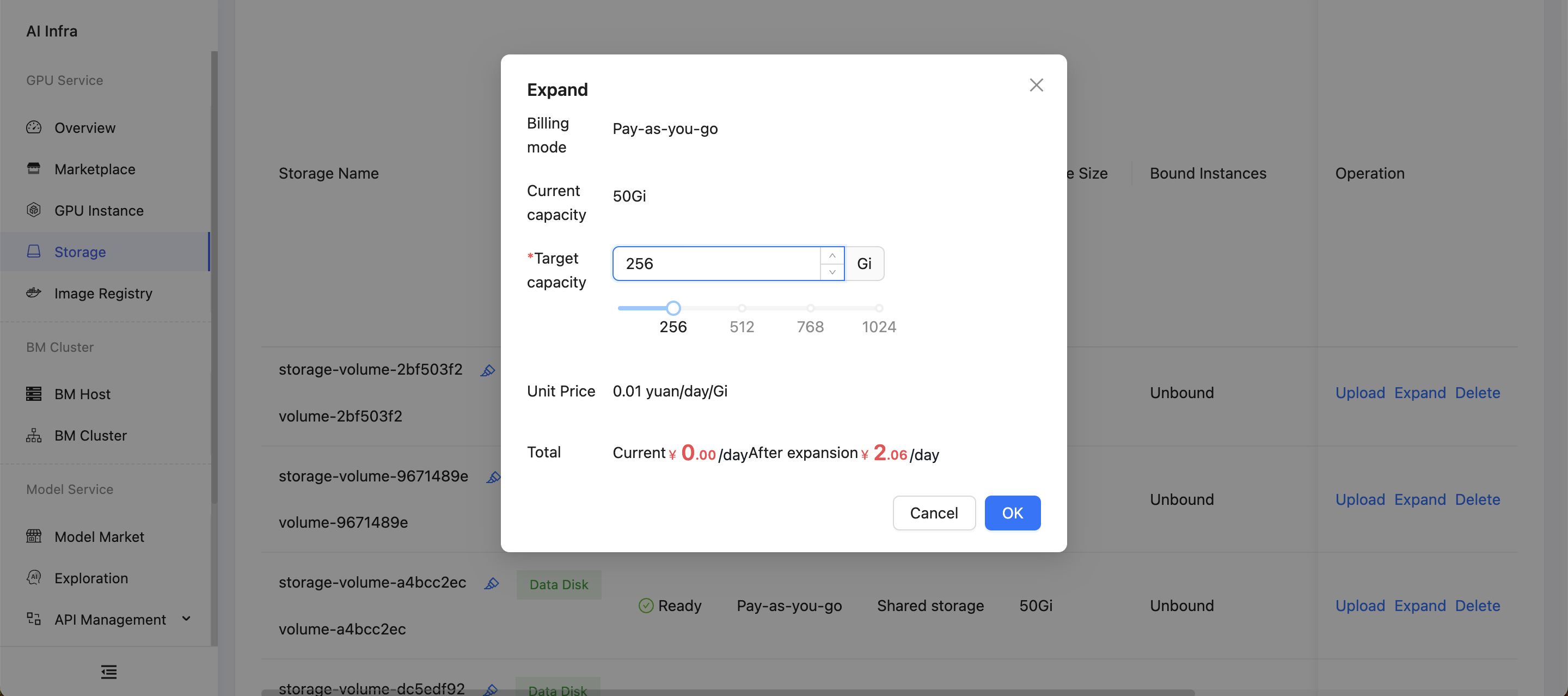Collapse the sidebar with the bottom icon
Image resolution: width=1568 pixels, height=696 pixels.
pos(109,671)
